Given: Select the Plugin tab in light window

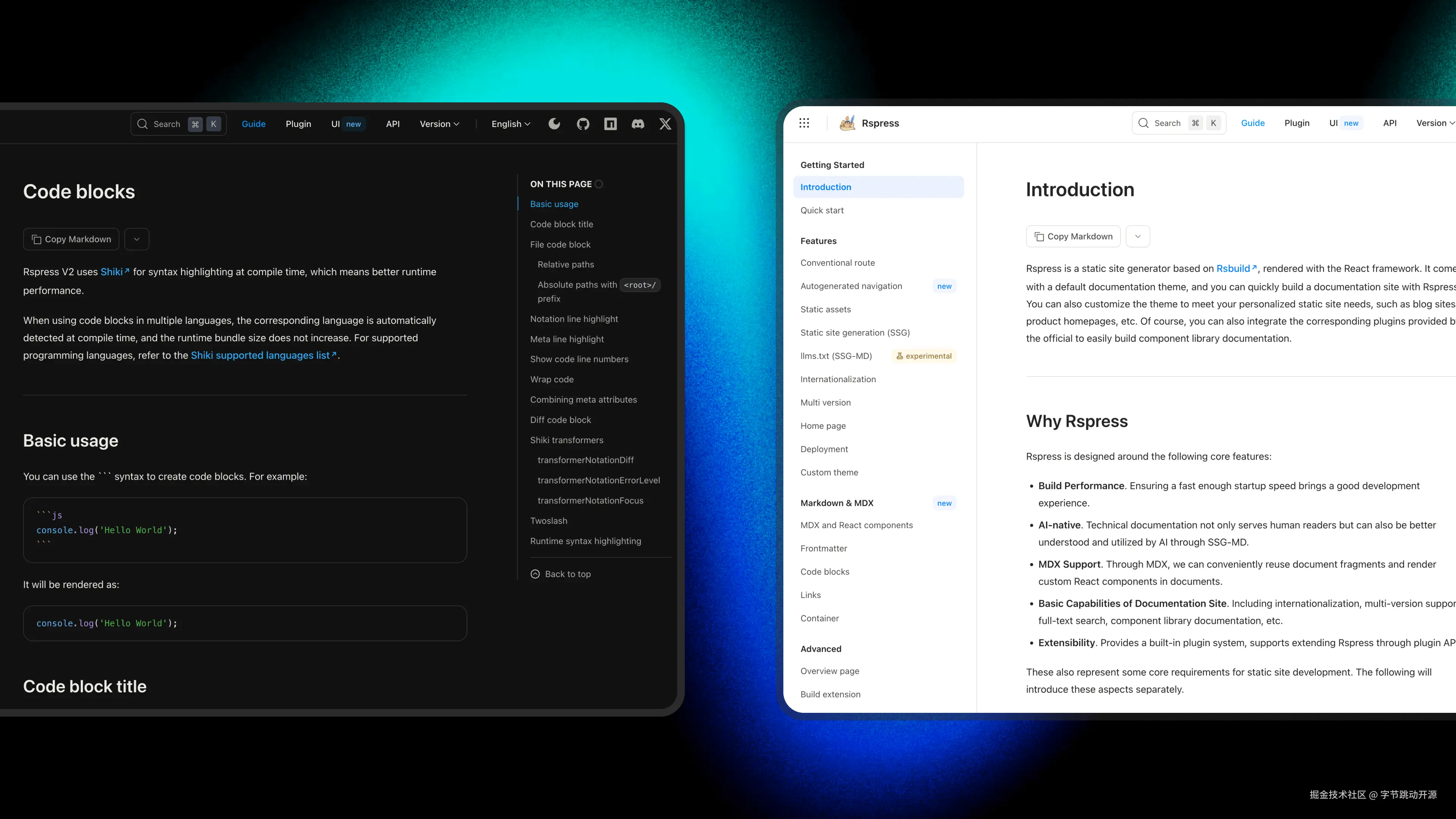Looking at the screenshot, I should pos(1297,123).
